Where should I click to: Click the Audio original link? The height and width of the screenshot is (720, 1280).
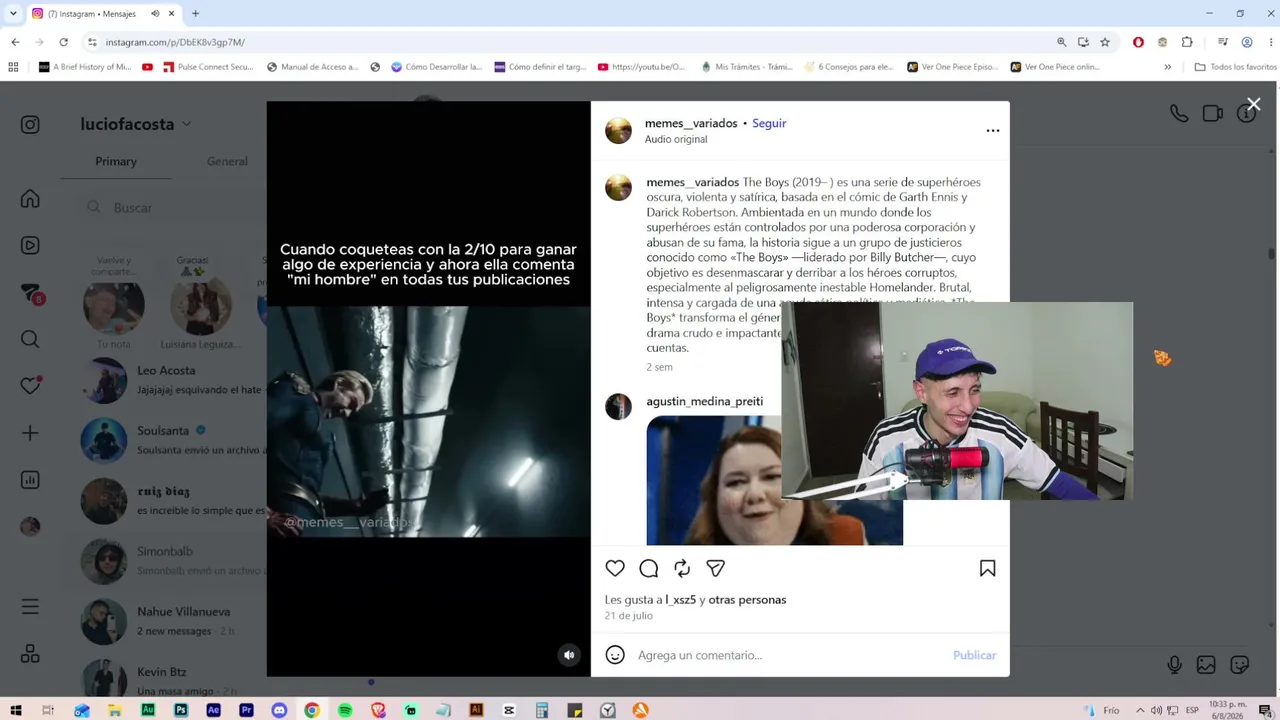pos(676,139)
